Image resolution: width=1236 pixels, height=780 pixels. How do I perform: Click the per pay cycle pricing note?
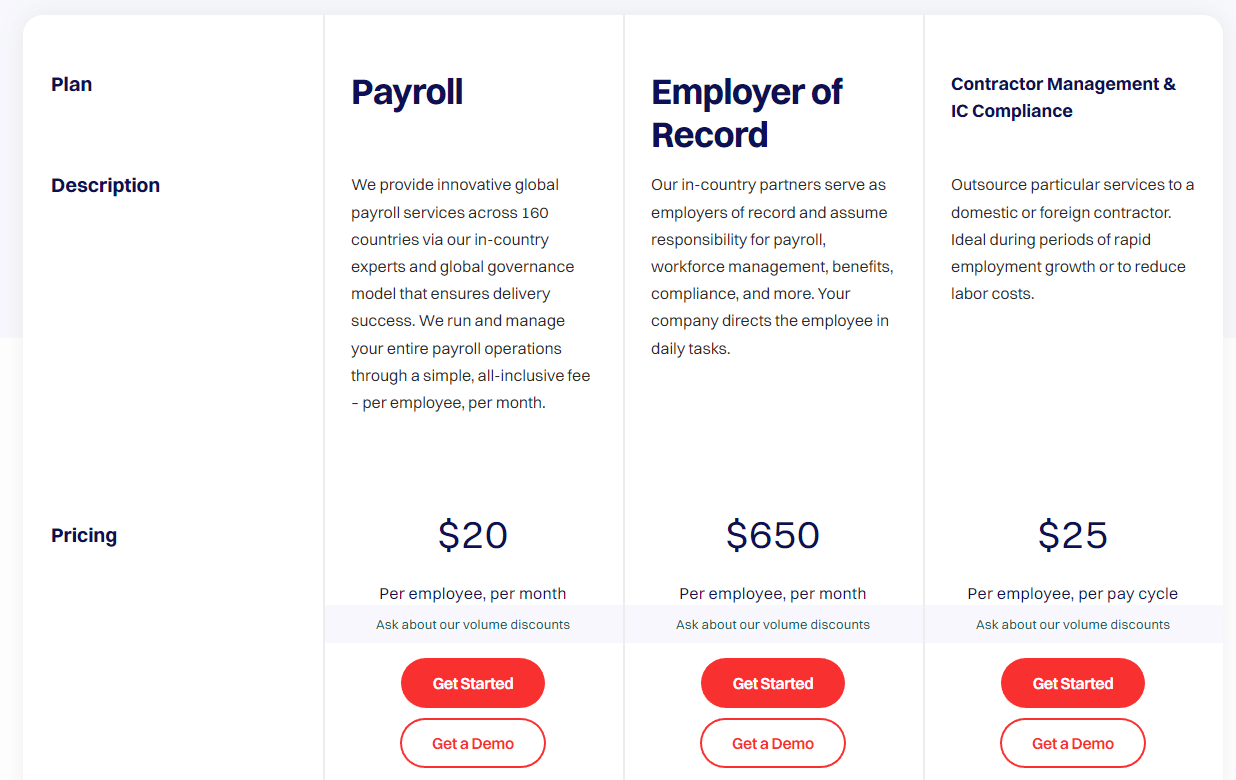[x=1072, y=593]
